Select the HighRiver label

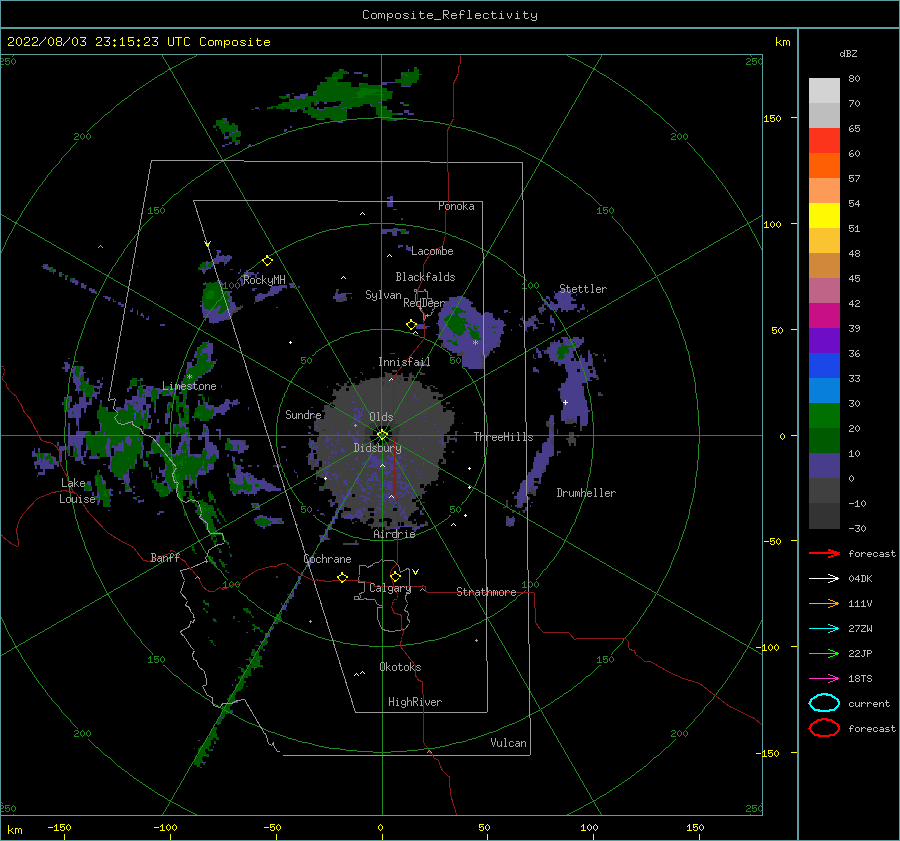pyautogui.click(x=415, y=702)
